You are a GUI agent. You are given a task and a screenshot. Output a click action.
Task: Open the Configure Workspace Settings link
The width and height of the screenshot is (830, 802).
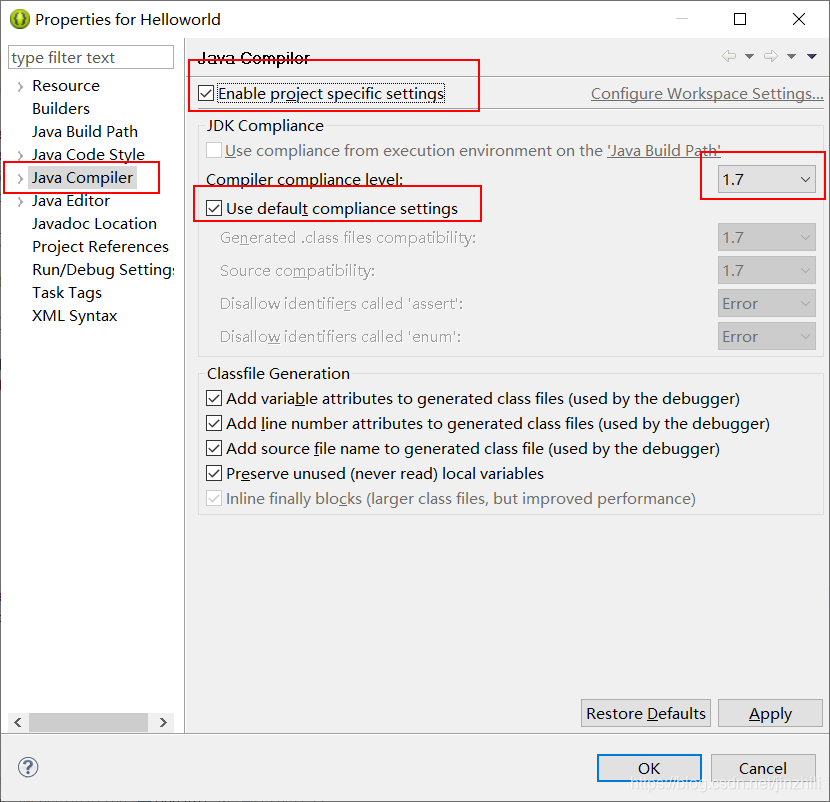(x=706, y=93)
